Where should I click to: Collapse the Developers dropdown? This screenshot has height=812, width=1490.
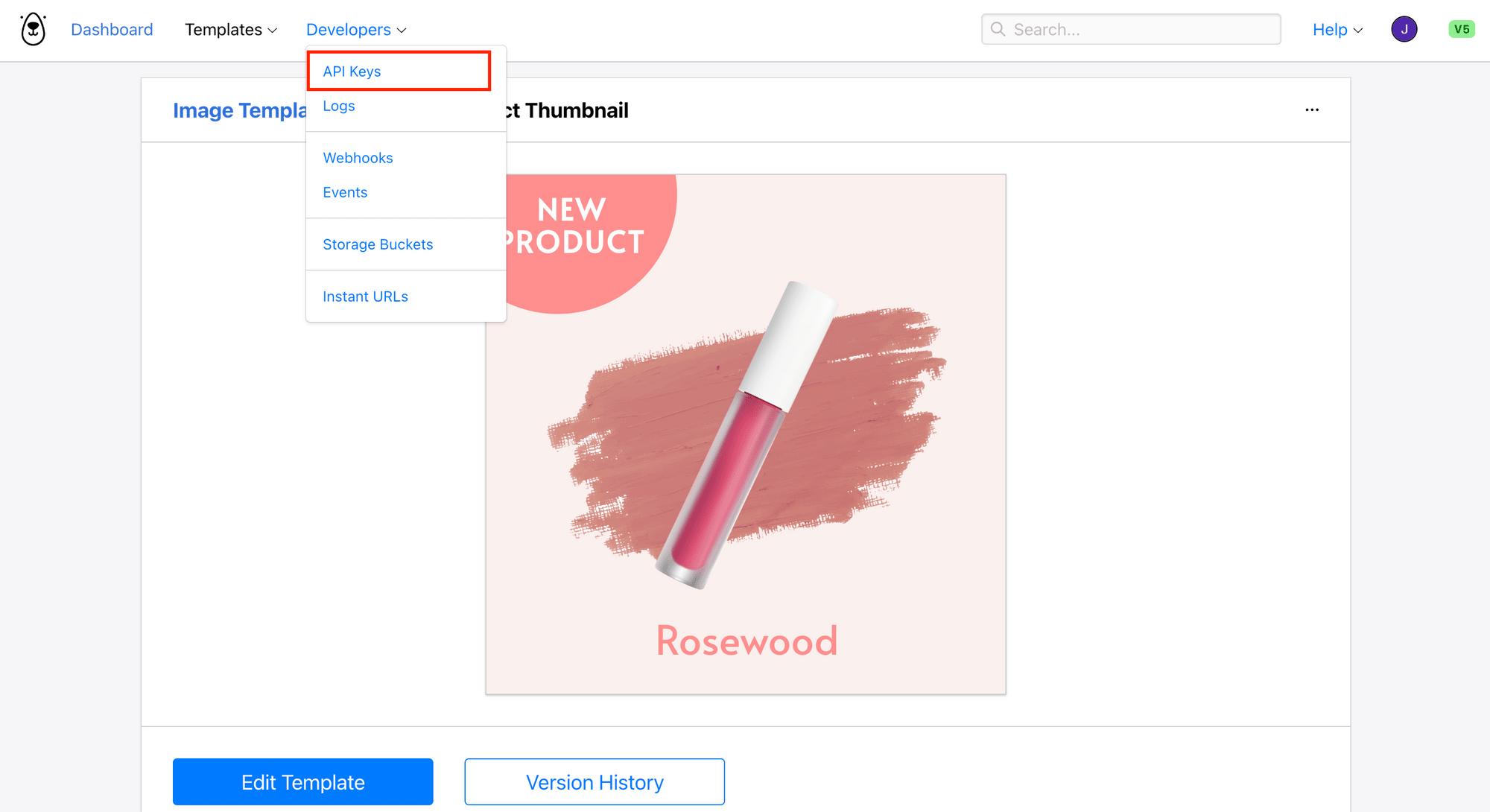click(356, 30)
